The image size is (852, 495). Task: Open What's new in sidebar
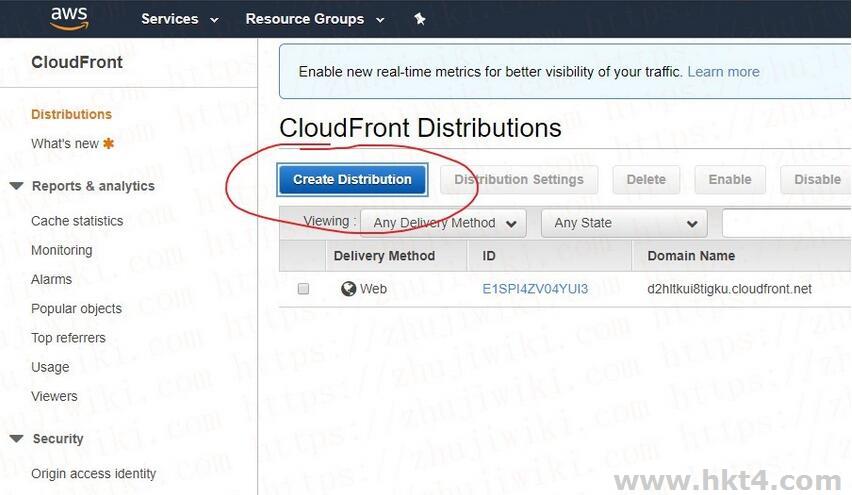tap(65, 143)
